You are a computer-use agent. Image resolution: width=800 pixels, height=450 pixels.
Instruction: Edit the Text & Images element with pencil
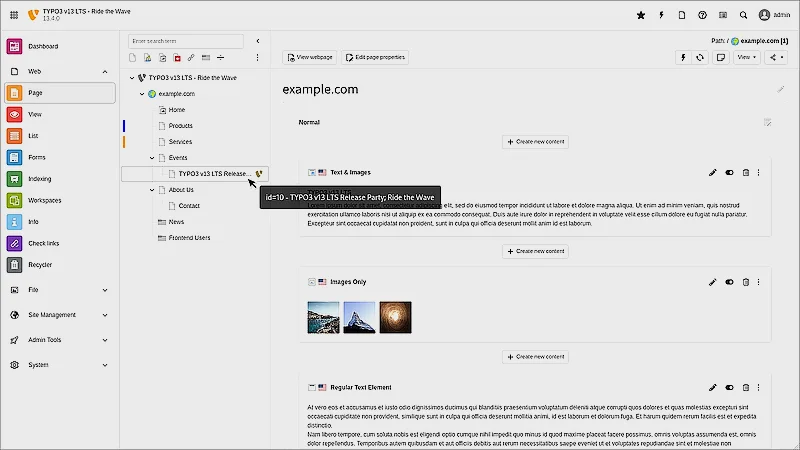713,173
